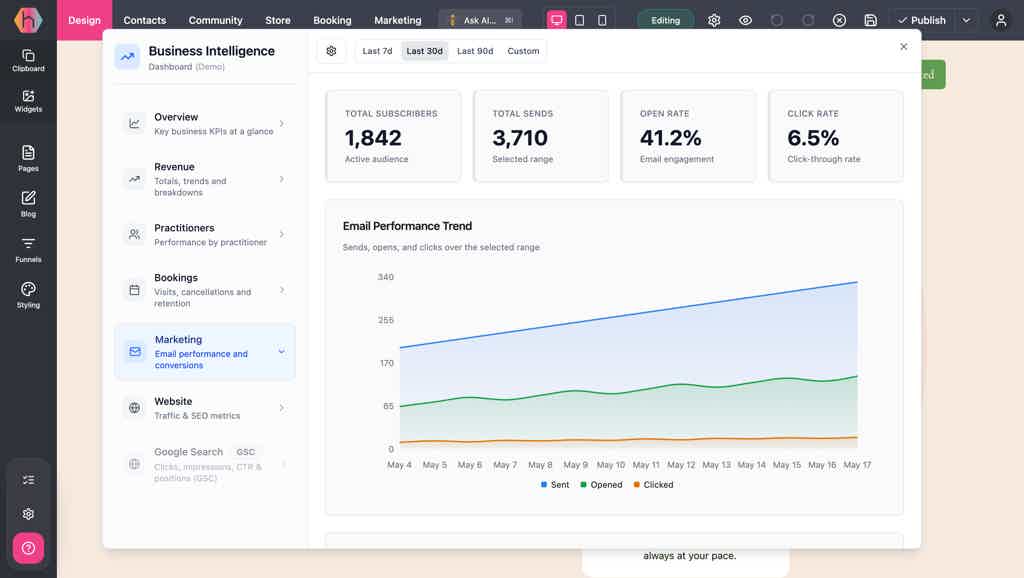Click the circled X discard icon in toolbar
The width and height of the screenshot is (1024, 578).
click(839, 20)
